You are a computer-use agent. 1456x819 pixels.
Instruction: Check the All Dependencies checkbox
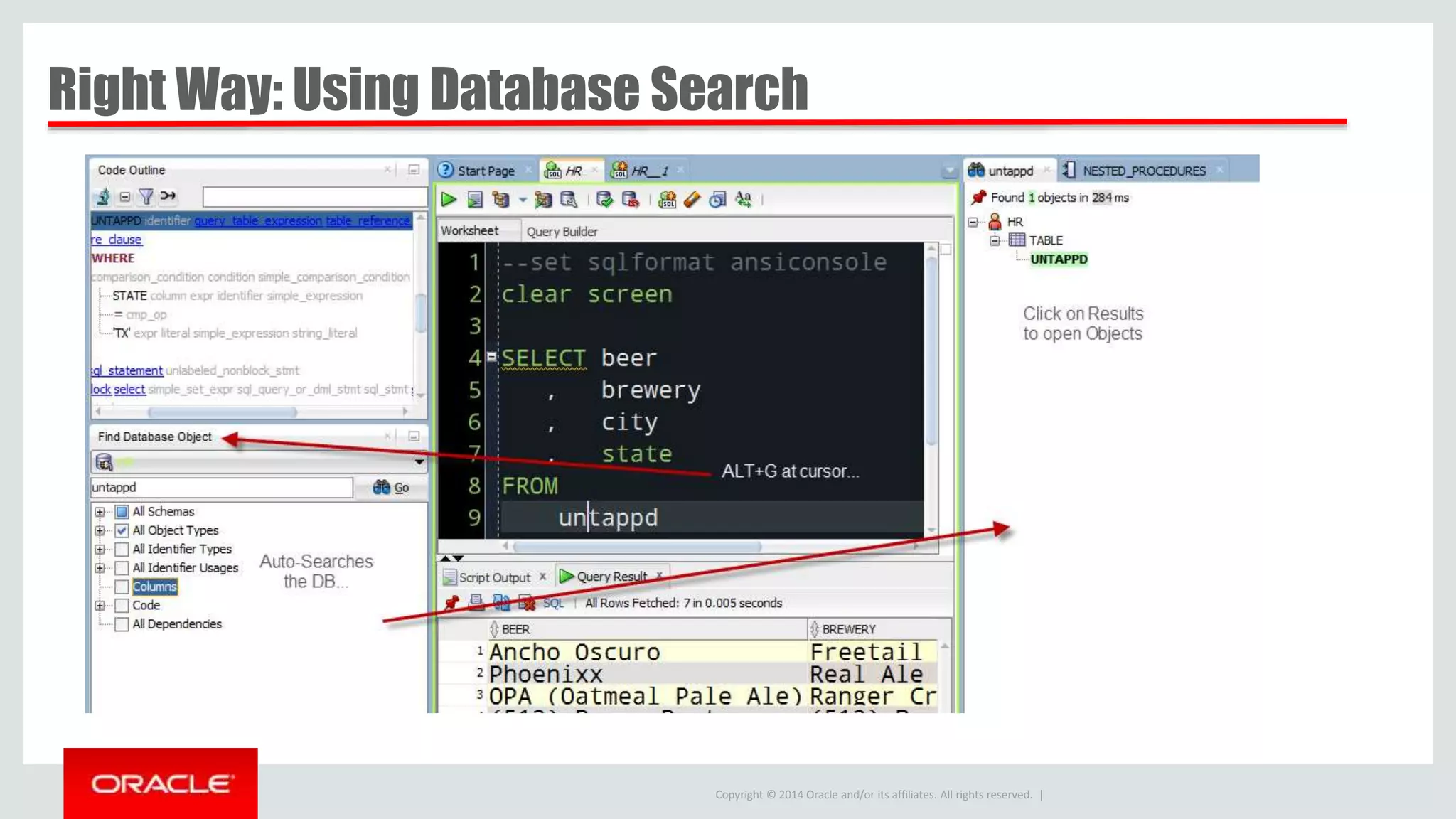(122, 624)
